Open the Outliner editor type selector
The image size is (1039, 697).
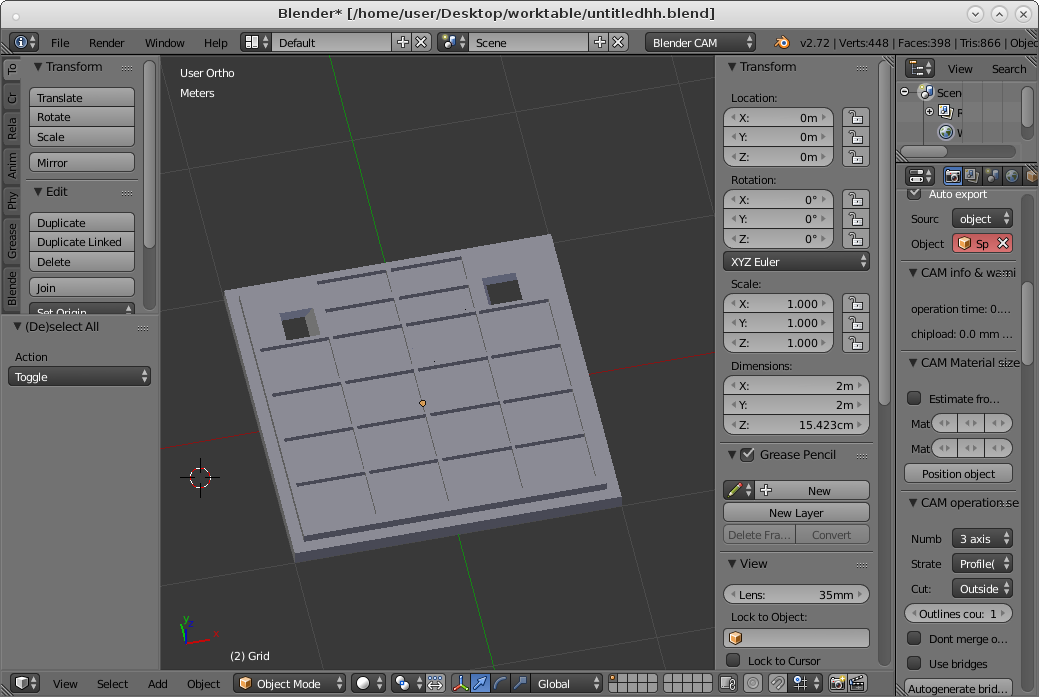tap(920, 68)
